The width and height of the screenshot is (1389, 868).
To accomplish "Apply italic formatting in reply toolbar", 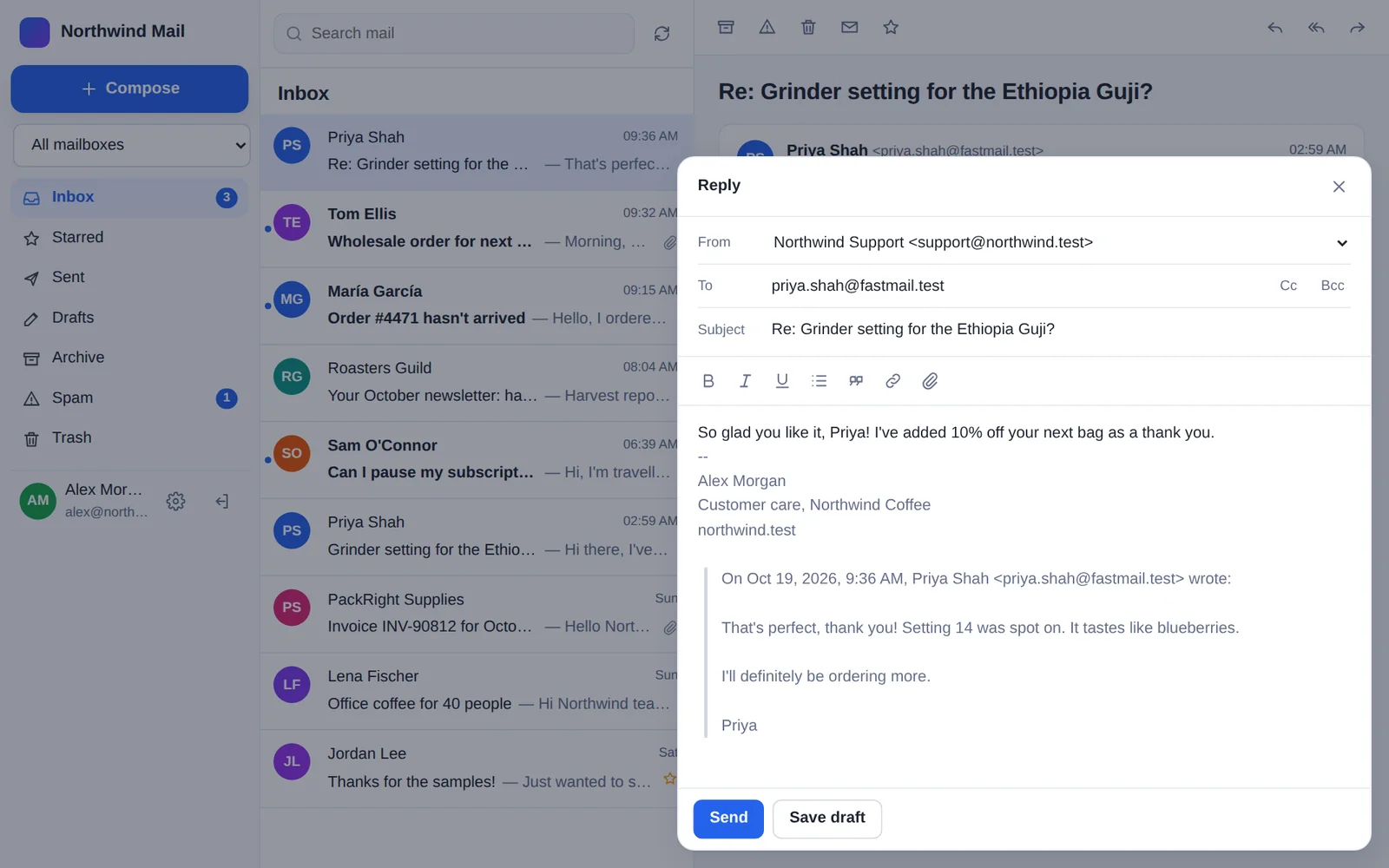I will tap(745, 381).
